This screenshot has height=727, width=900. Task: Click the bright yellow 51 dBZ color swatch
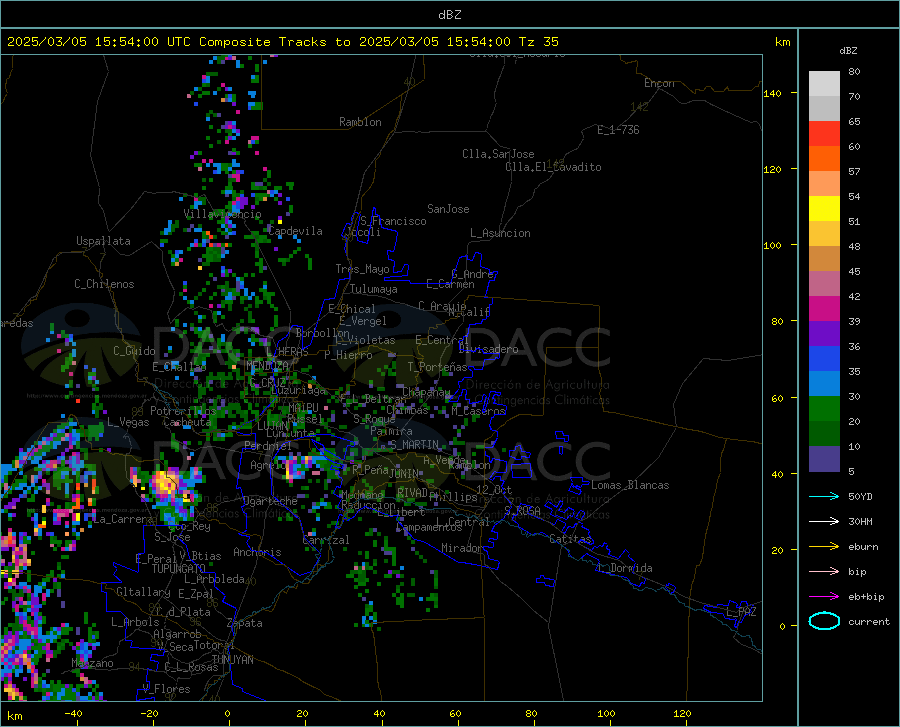point(824,209)
